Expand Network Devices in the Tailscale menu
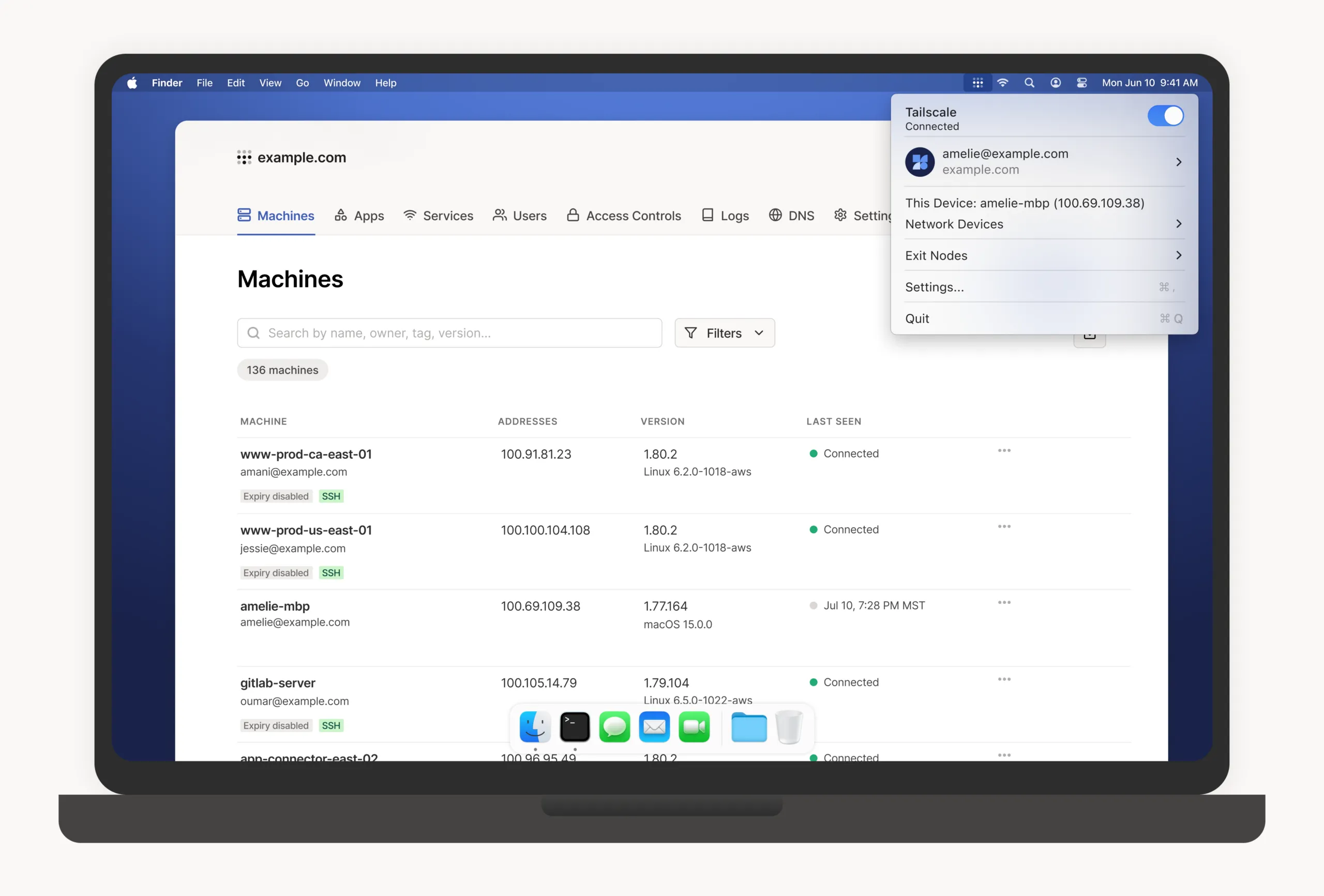The height and width of the screenshot is (896, 1324). point(1044,224)
